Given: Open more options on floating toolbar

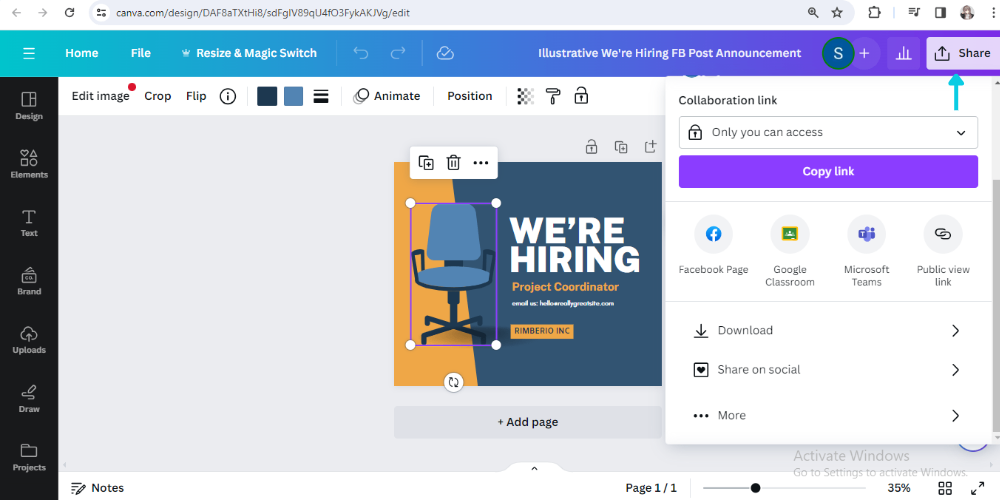Looking at the screenshot, I should pos(481,163).
